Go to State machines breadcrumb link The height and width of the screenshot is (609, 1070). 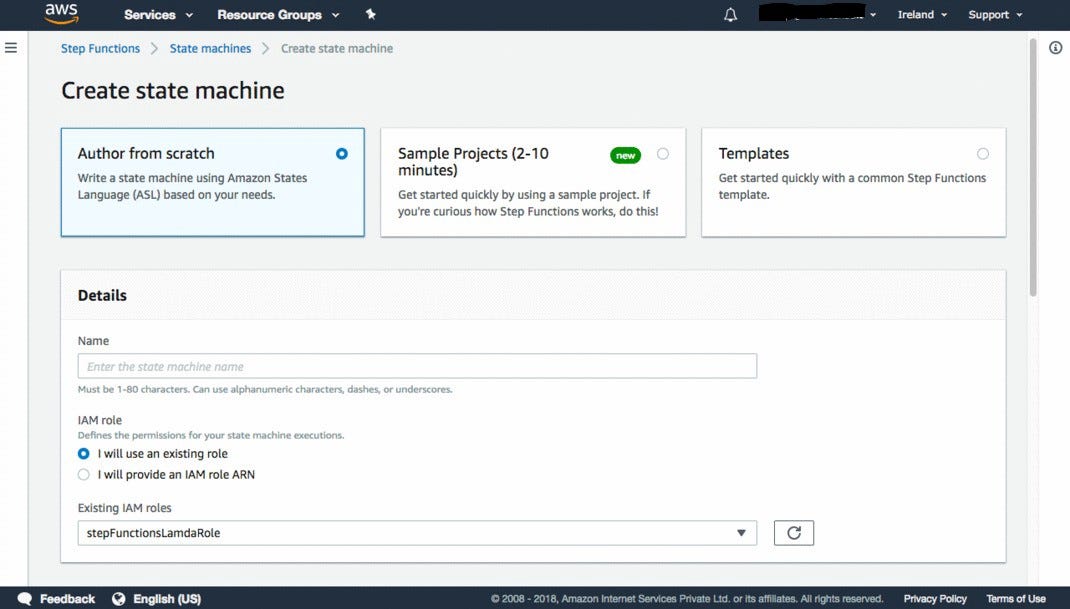210,48
